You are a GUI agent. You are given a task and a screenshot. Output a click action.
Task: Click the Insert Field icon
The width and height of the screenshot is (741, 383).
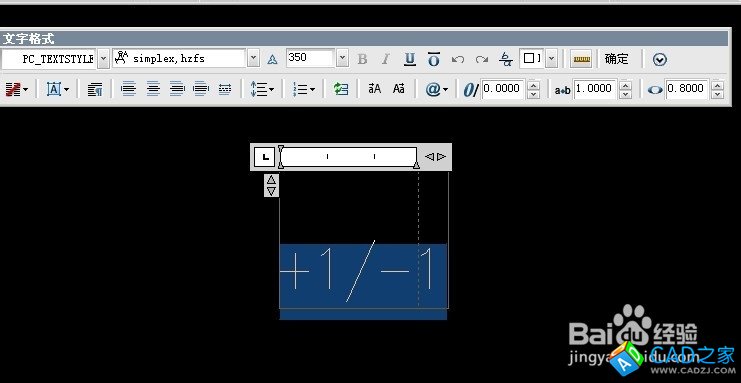tap(340, 89)
